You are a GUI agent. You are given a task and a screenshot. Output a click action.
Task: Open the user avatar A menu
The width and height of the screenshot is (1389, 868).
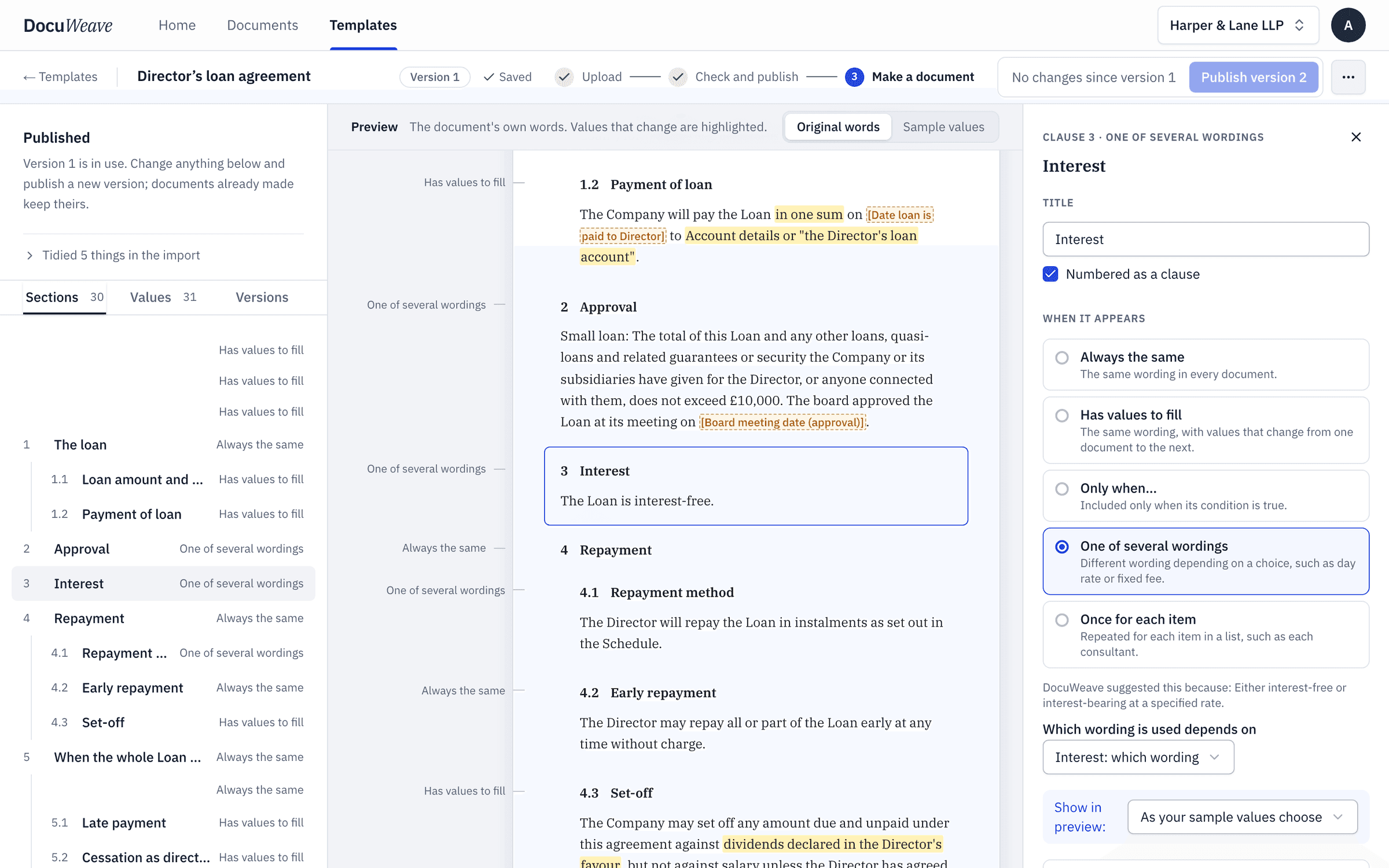(x=1348, y=25)
